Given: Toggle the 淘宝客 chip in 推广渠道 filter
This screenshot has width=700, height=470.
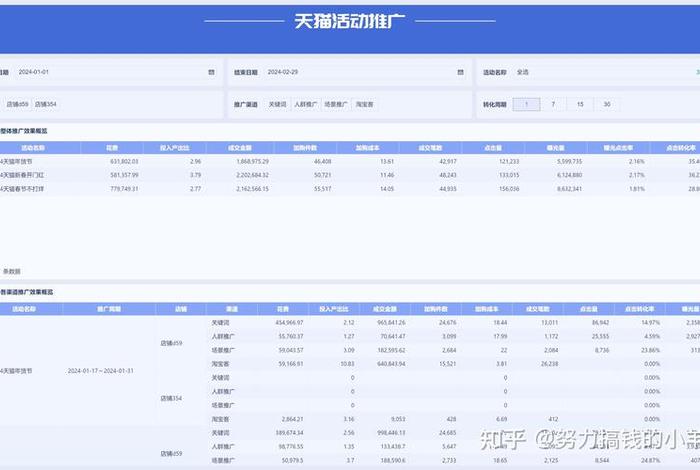Looking at the screenshot, I should 364,104.
